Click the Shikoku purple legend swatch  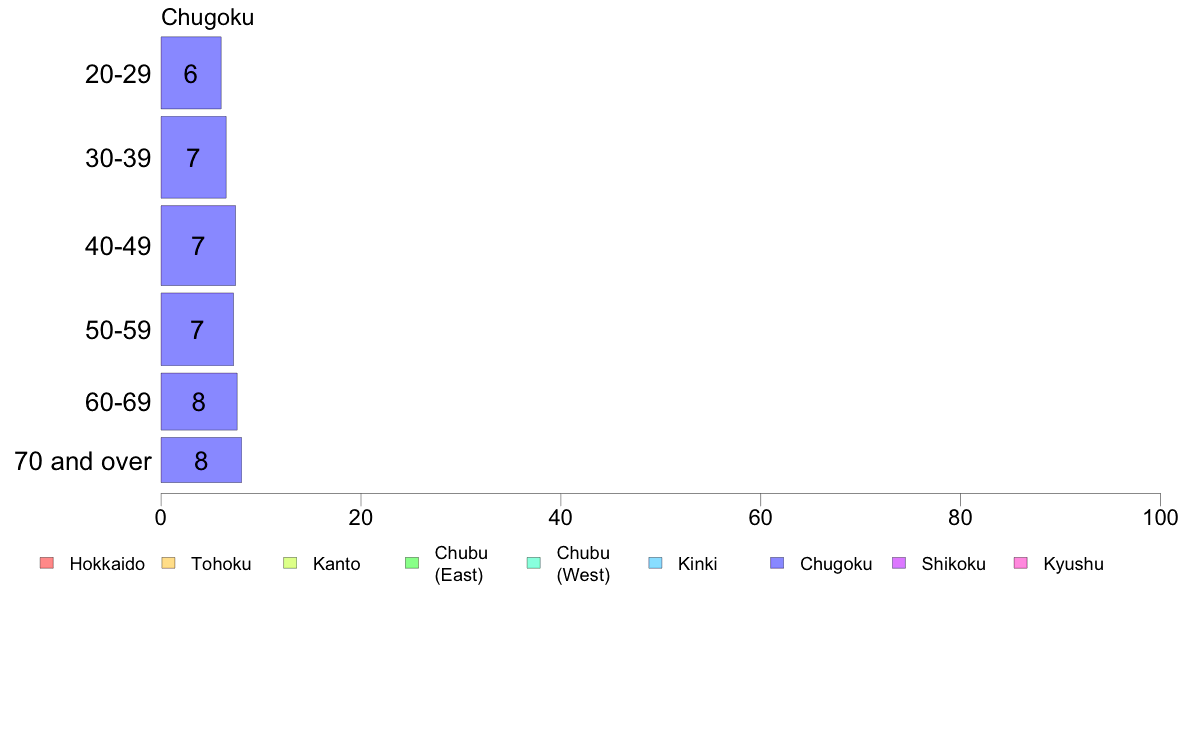[x=899, y=563]
